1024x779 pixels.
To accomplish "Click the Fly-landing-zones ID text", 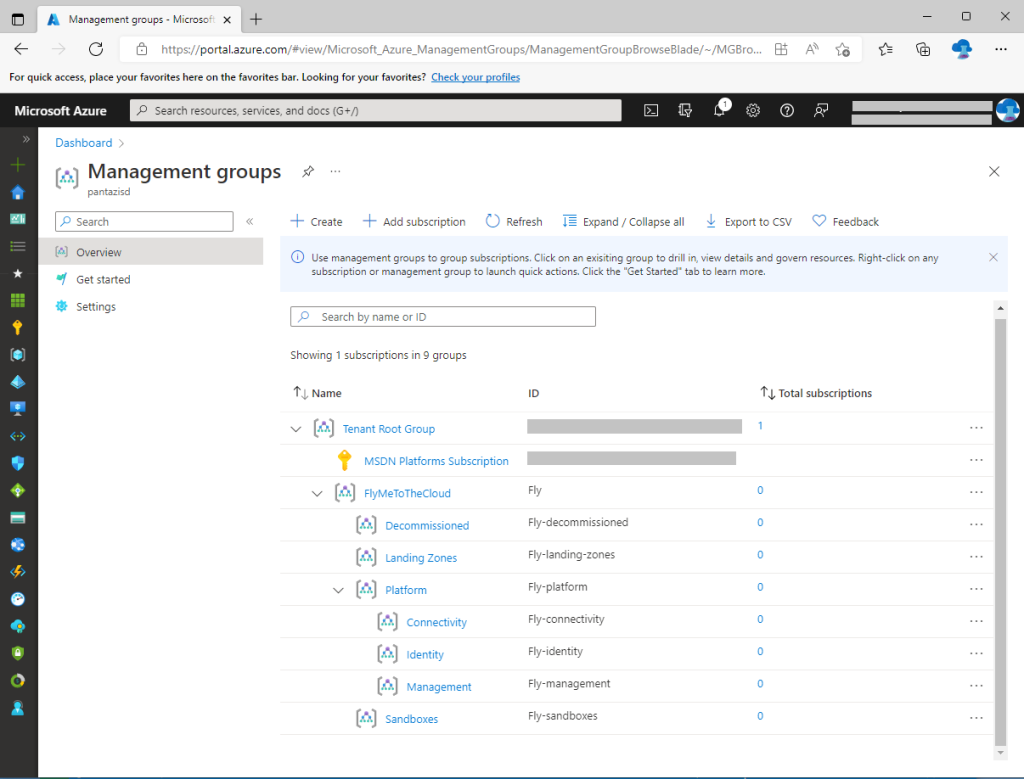I will [571, 554].
